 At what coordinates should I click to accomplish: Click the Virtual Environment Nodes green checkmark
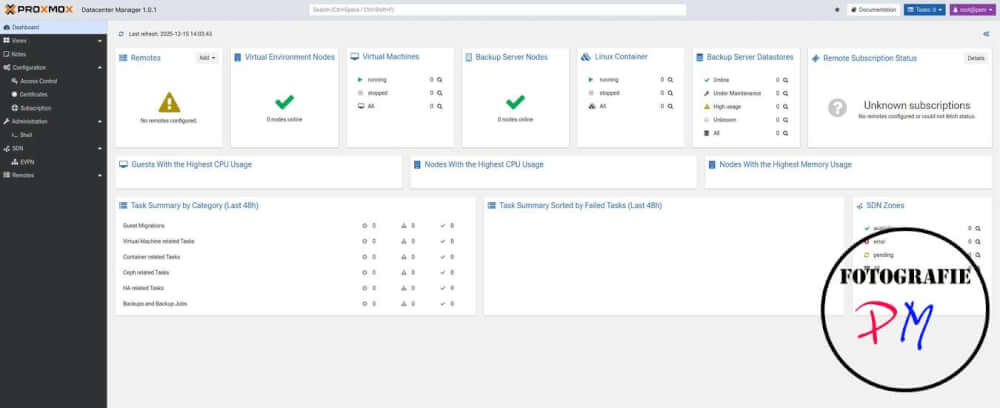pyautogui.click(x=284, y=102)
